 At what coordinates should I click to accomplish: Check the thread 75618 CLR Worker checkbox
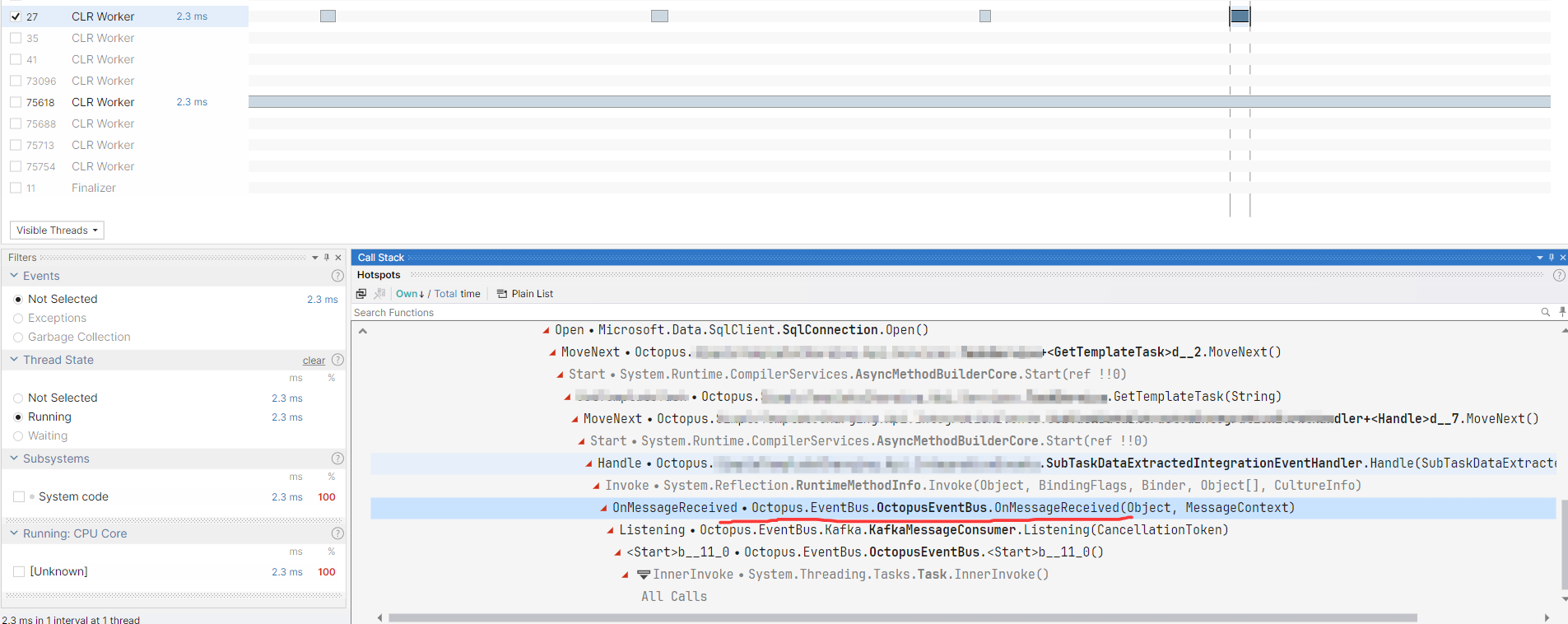coord(16,102)
